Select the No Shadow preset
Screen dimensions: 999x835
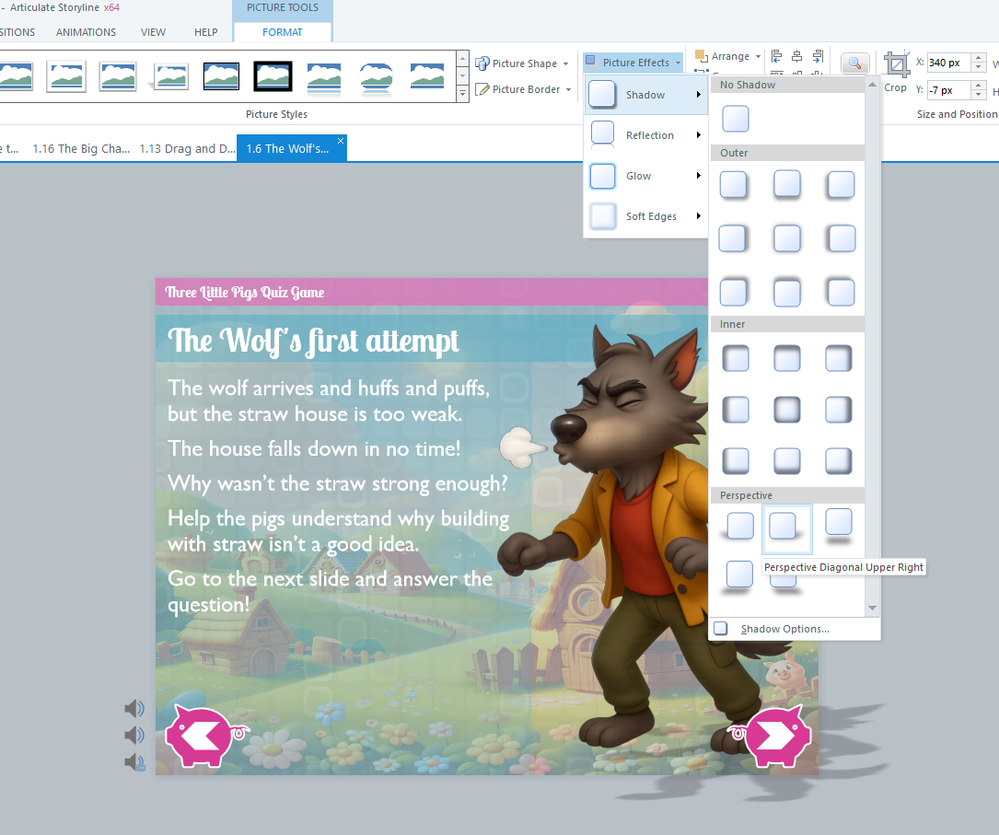click(735, 119)
